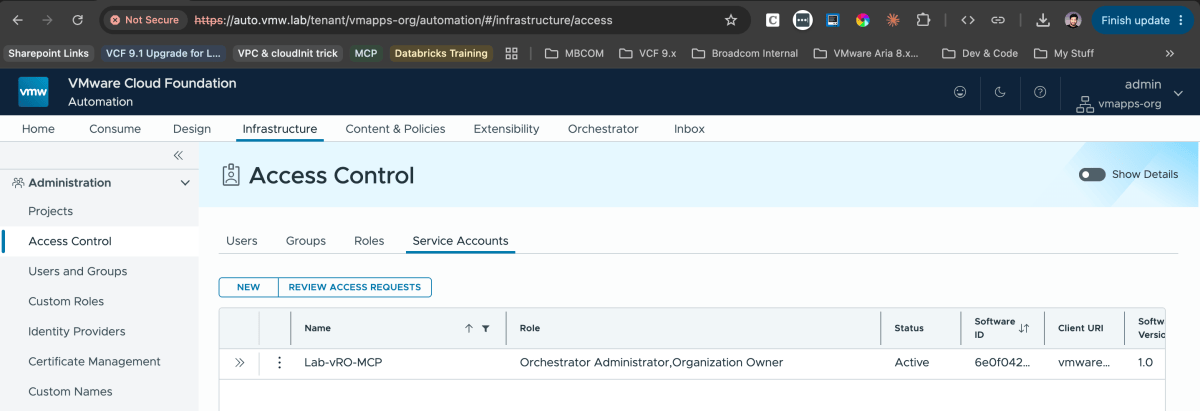Open the Extensibility tab
1200x411 pixels.
pyautogui.click(x=506, y=129)
